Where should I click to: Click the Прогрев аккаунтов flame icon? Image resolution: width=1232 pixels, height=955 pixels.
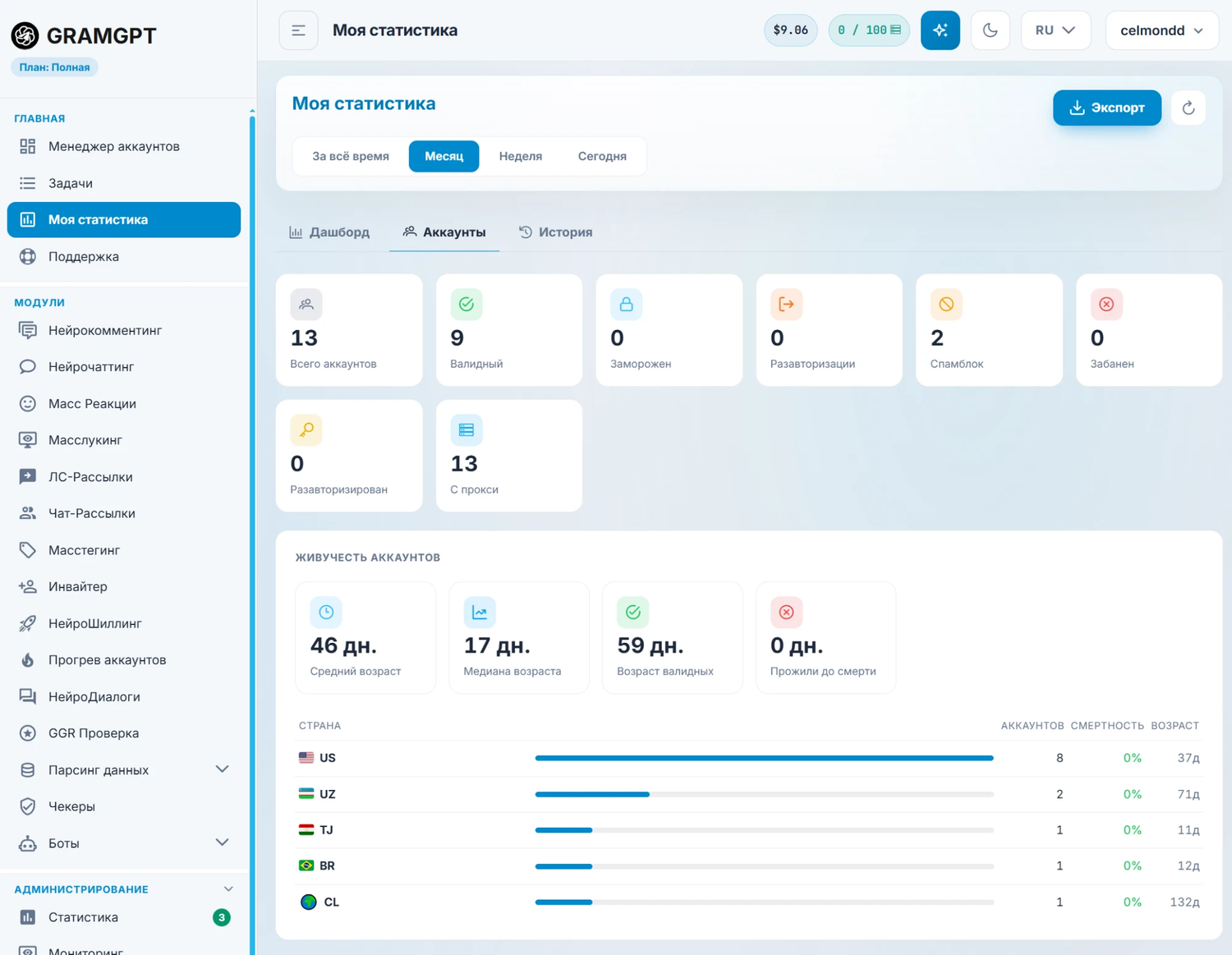[x=28, y=660]
